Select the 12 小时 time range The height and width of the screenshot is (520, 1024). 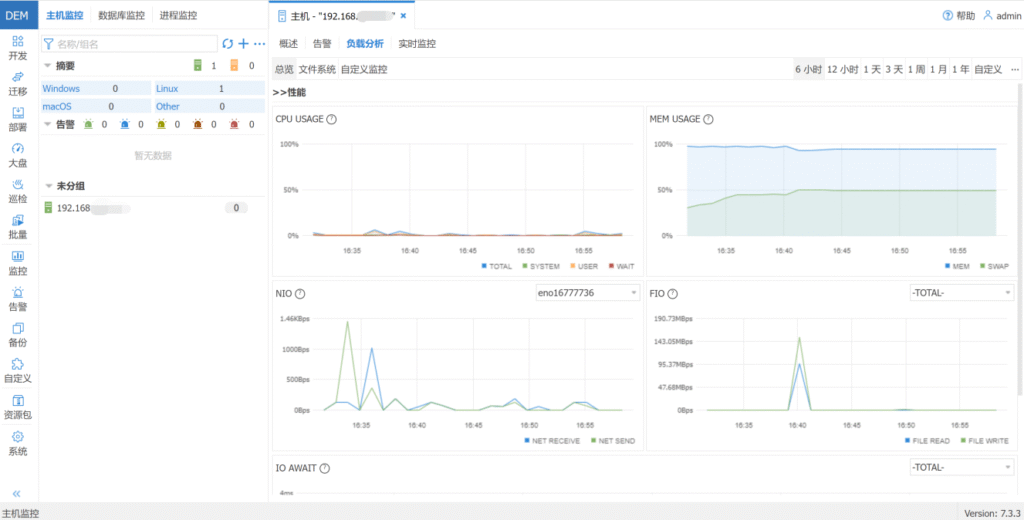pos(842,69)
